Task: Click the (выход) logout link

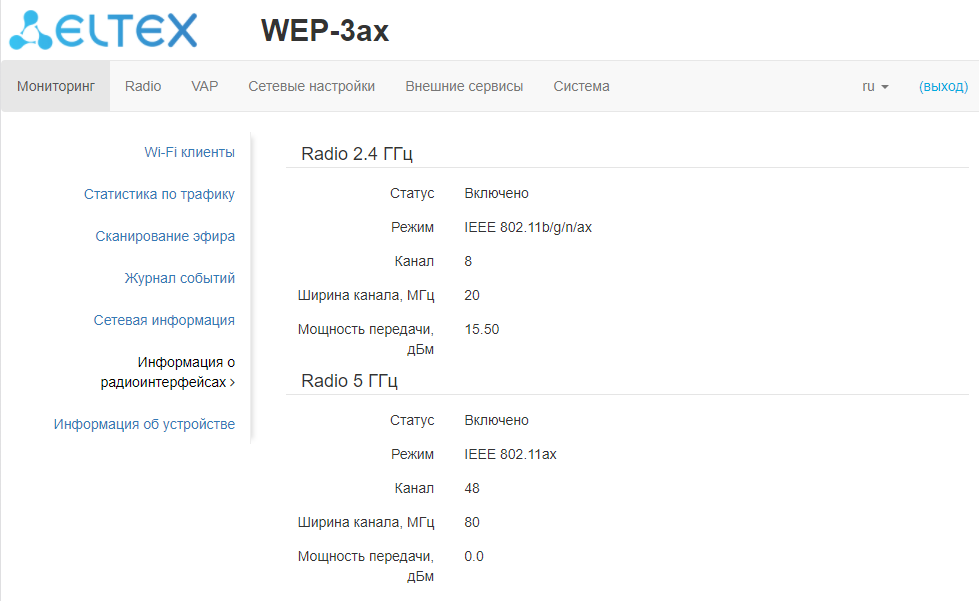Action: coord(943,86)
